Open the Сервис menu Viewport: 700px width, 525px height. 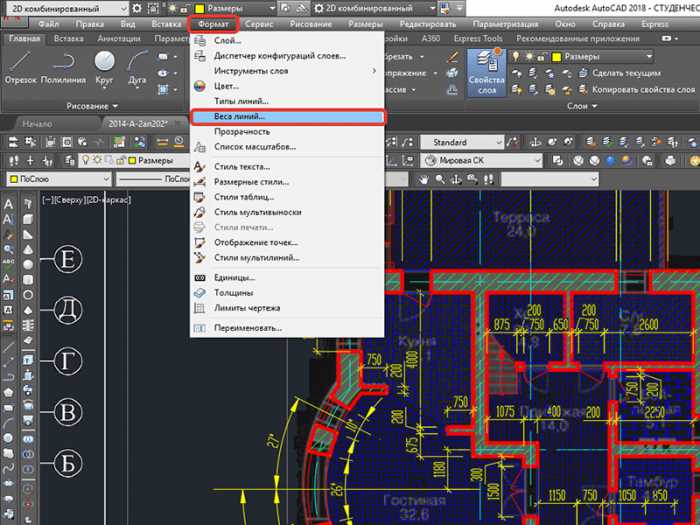click(260, 23)
